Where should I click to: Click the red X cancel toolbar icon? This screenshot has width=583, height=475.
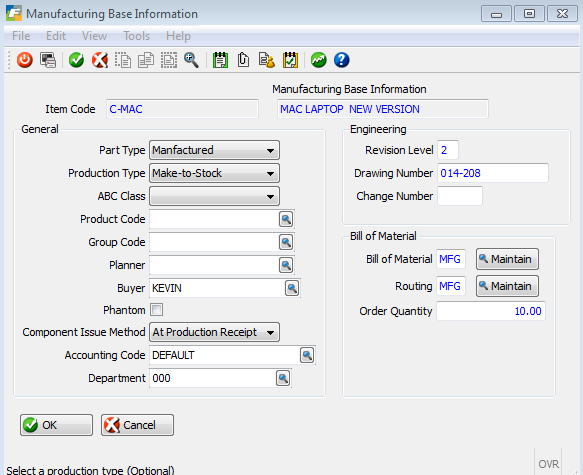100,60
